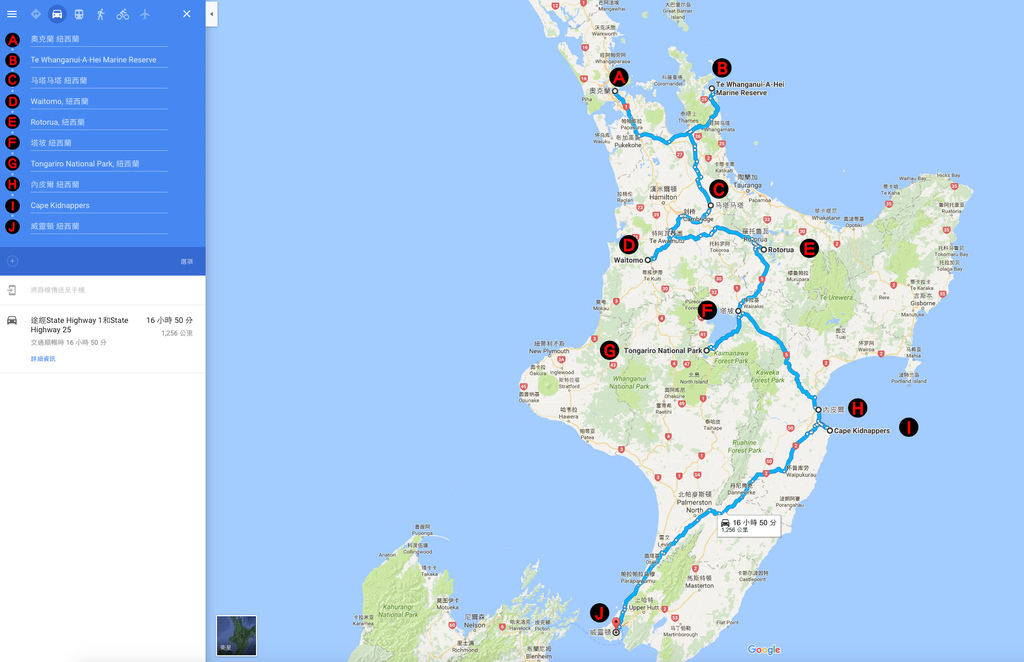1024x662 pixels.
Task: Click the red destination pin at Wellington
Action: 616,623
